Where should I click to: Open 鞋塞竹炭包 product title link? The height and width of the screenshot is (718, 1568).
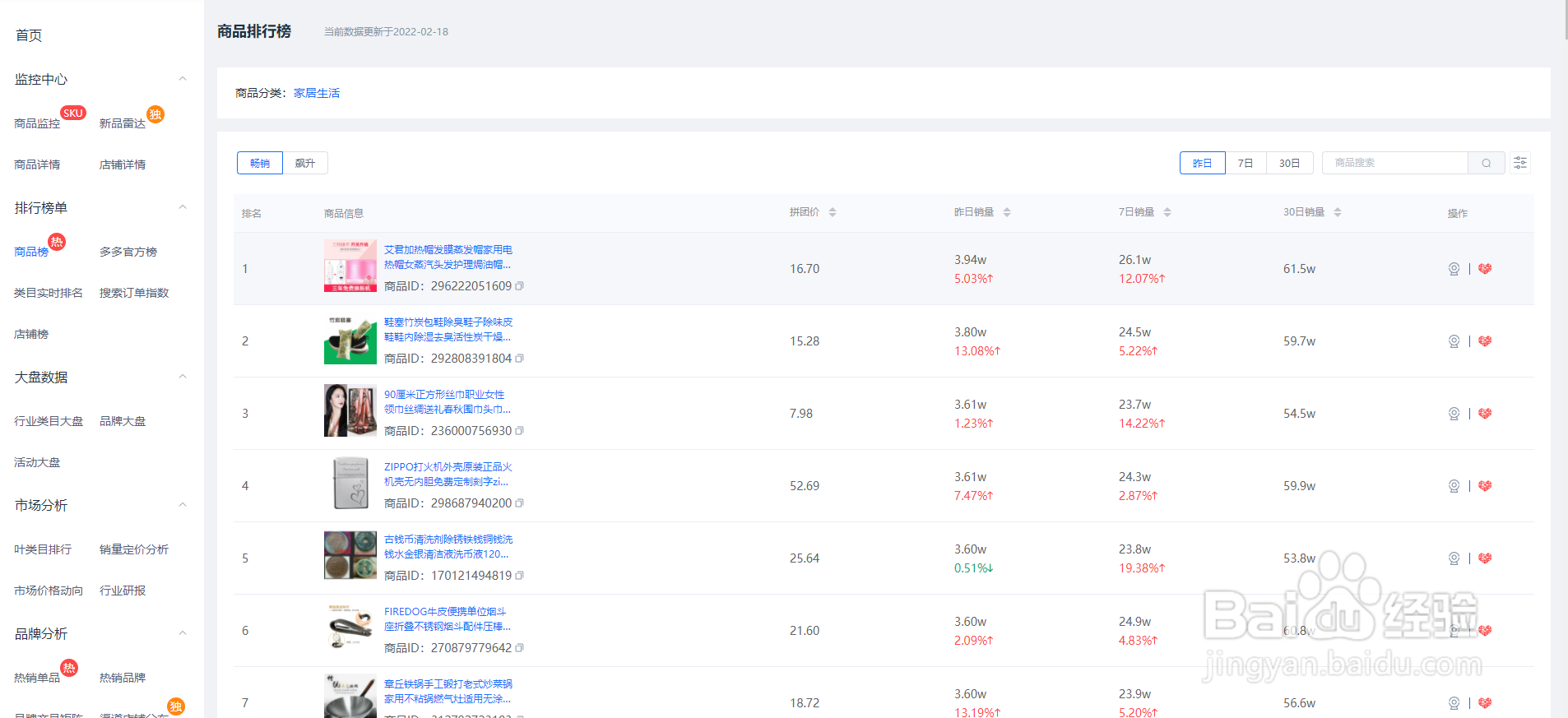(448, 330)
